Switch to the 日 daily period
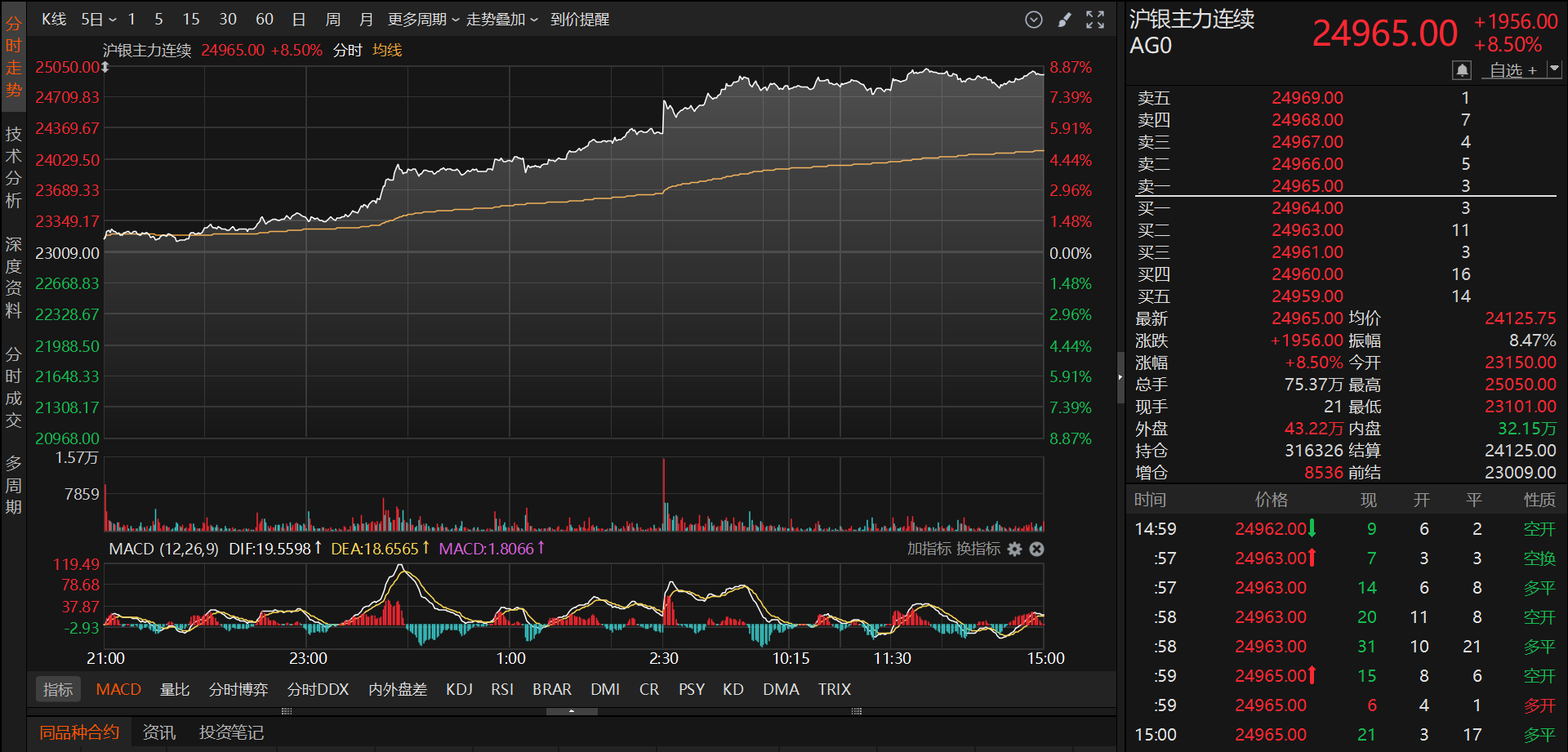This screenshot has width=1568, height=752. tap(299, 20)
